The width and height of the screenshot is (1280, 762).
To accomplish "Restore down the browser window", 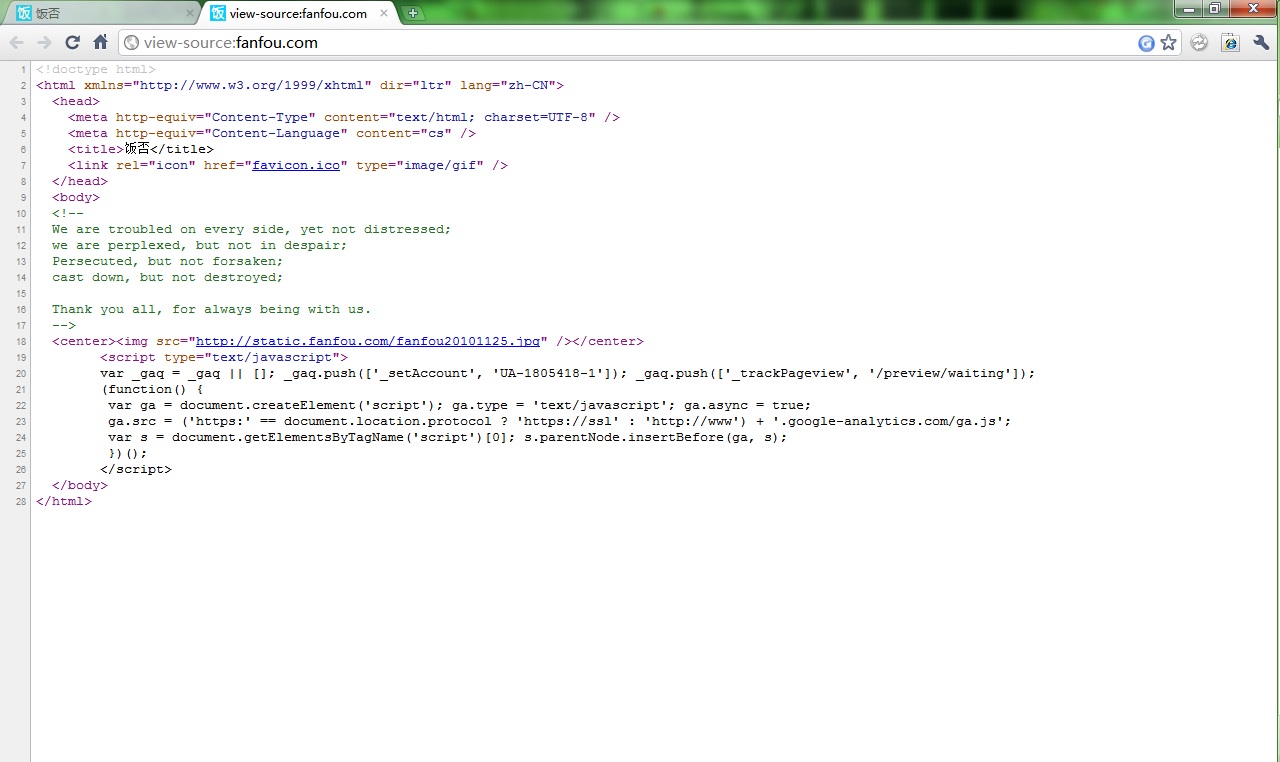I will click(1215, 9).
